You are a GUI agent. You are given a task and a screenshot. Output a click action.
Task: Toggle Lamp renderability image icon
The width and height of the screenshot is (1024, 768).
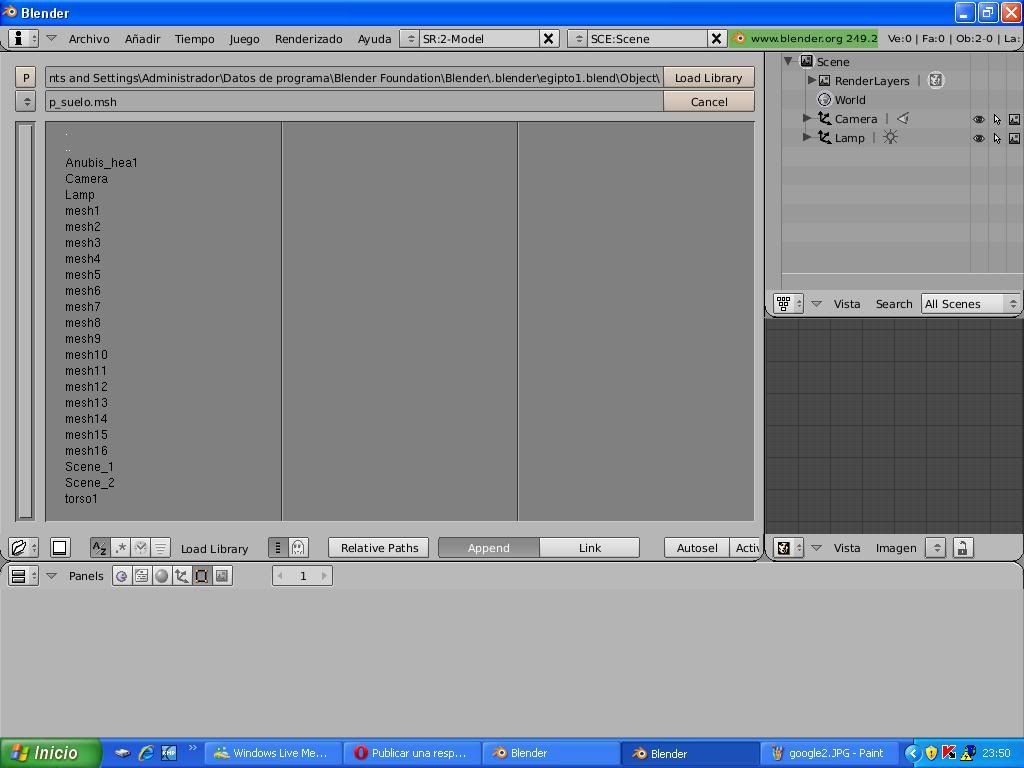(x=1014, y=138)
